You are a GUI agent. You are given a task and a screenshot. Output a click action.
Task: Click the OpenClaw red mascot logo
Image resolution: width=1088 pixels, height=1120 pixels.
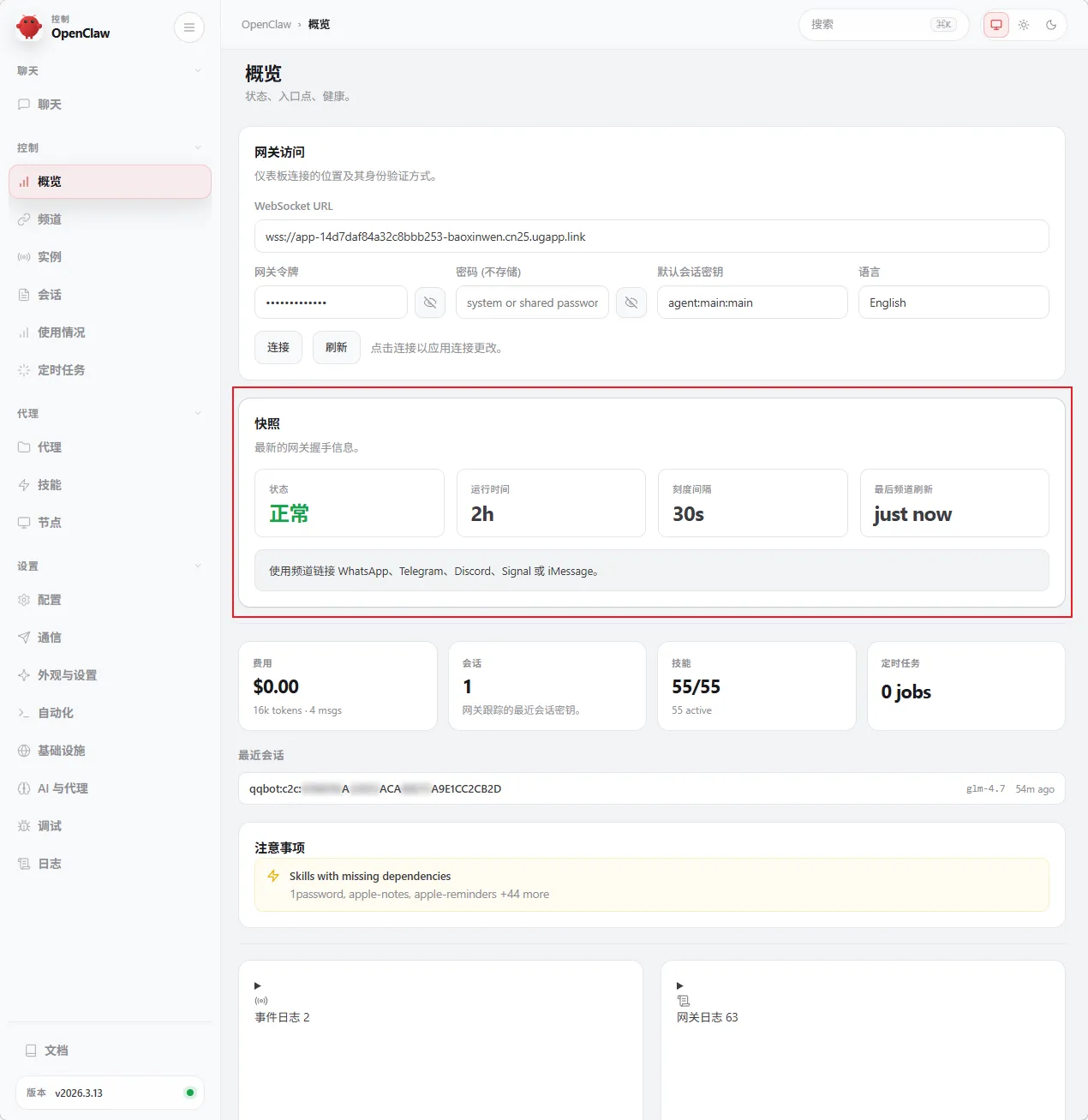[x=29, y=27]
